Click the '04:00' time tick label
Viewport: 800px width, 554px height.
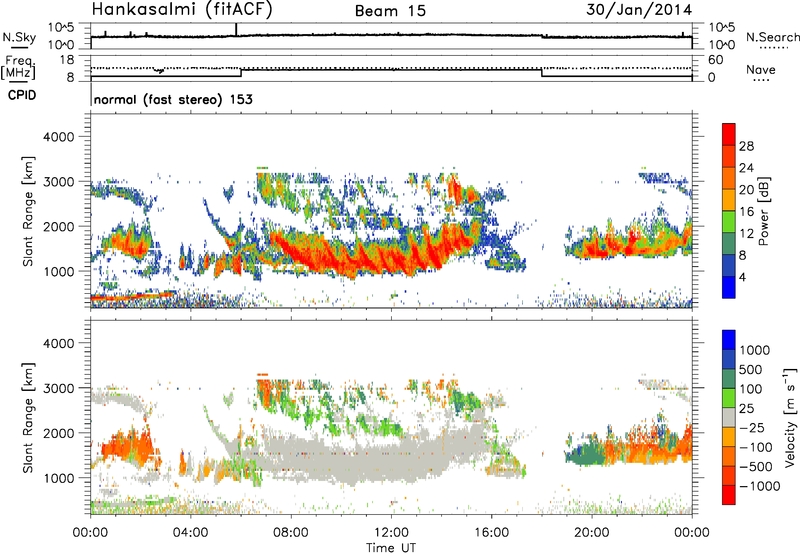pyautogui.click(x=190, y=533)
